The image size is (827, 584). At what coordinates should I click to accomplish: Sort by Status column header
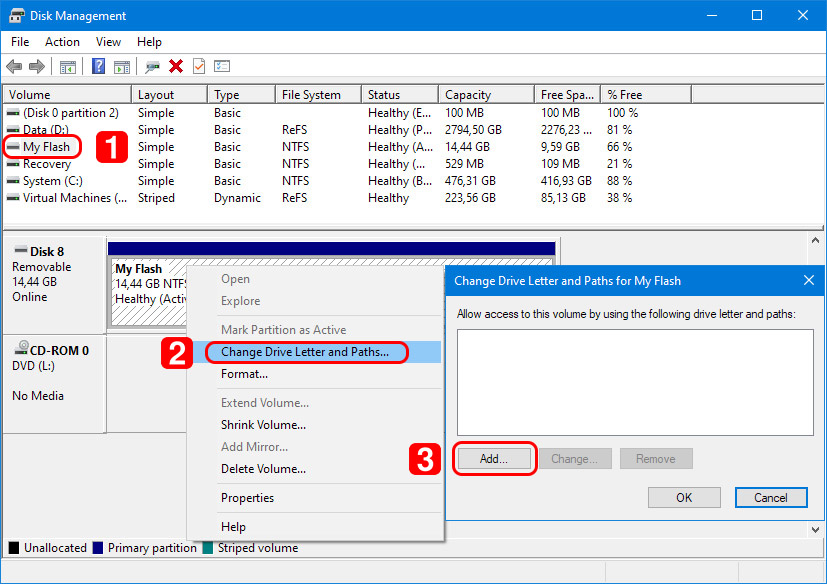[x=400, y=94]
